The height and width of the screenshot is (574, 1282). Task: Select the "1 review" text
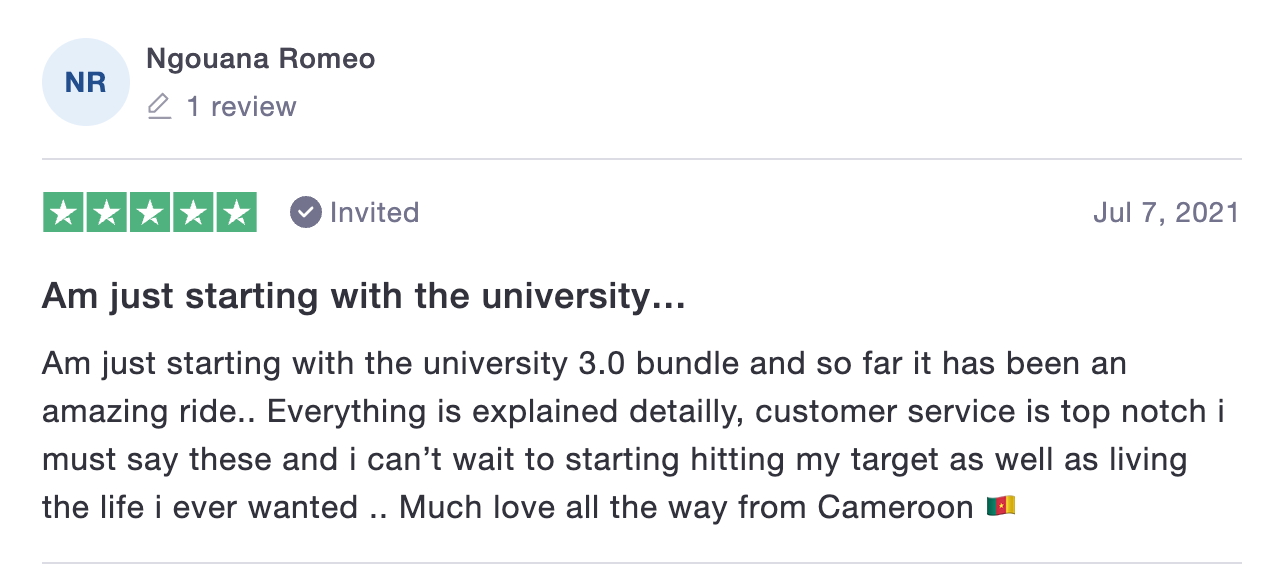coord(242,107)
